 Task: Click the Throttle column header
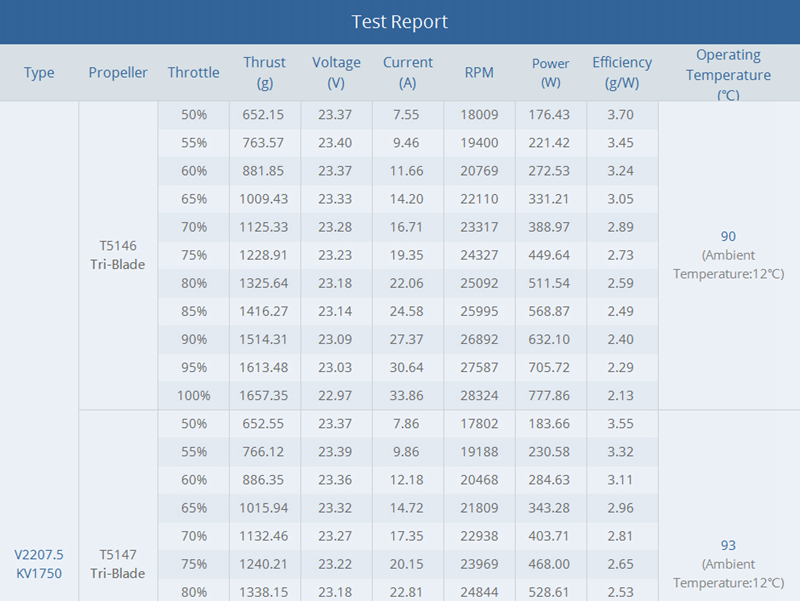click(x=193, y=73)
